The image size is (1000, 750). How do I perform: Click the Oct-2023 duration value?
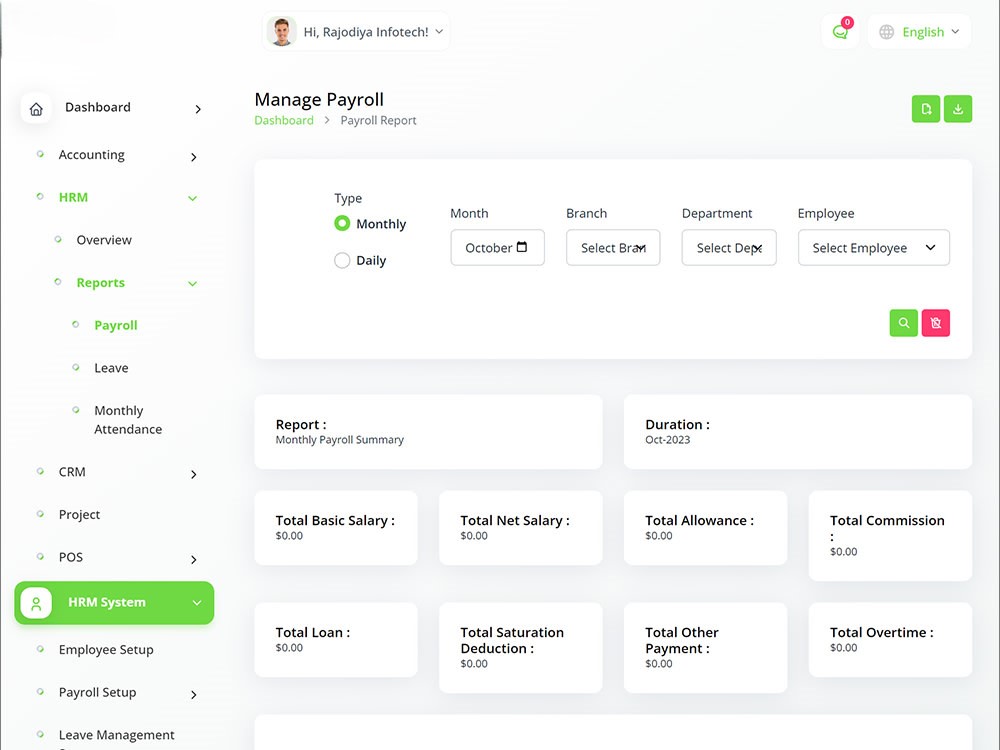coord(667,439)
